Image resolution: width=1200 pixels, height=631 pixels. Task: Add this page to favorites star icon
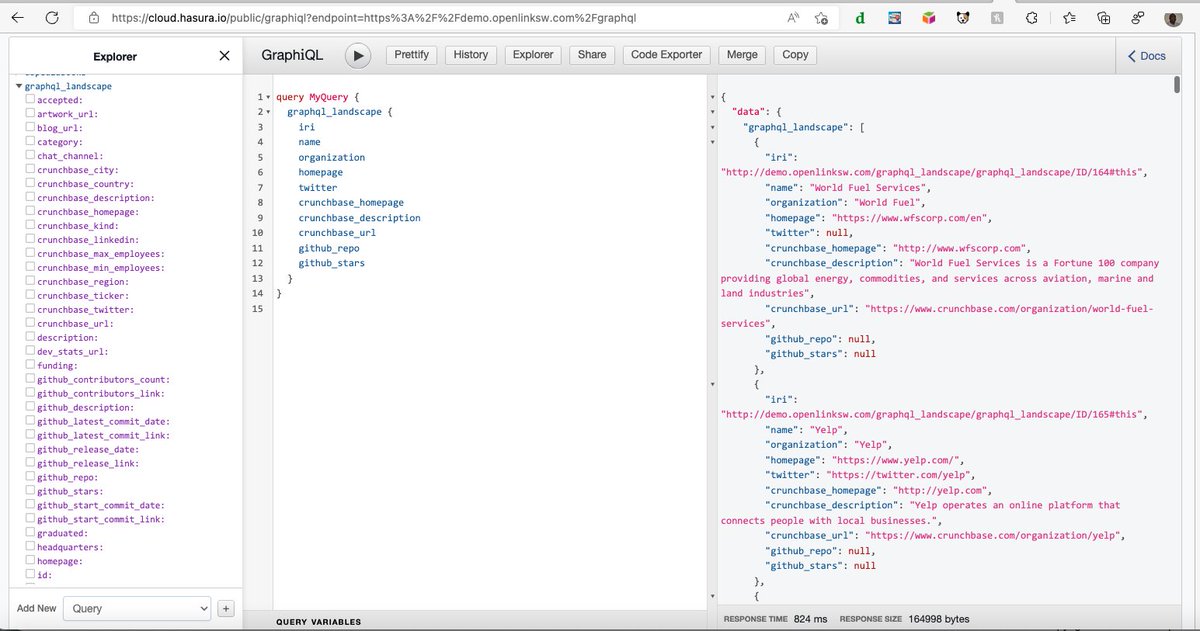(821, 18)
